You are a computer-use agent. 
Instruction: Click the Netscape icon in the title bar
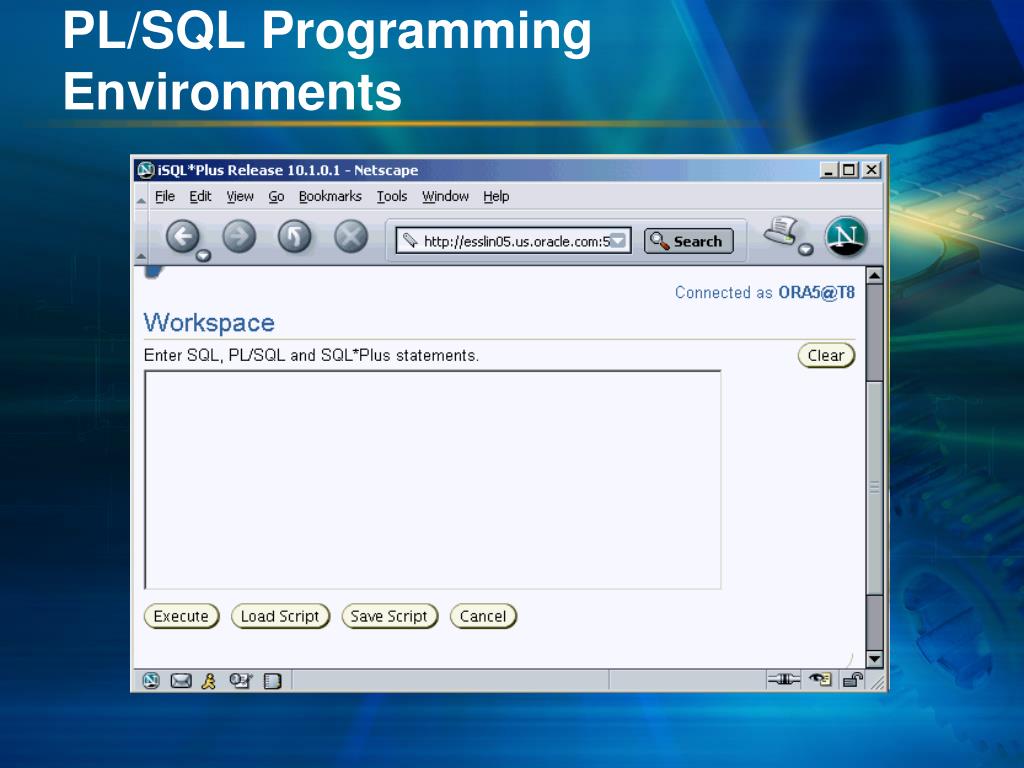click(146, 170)
